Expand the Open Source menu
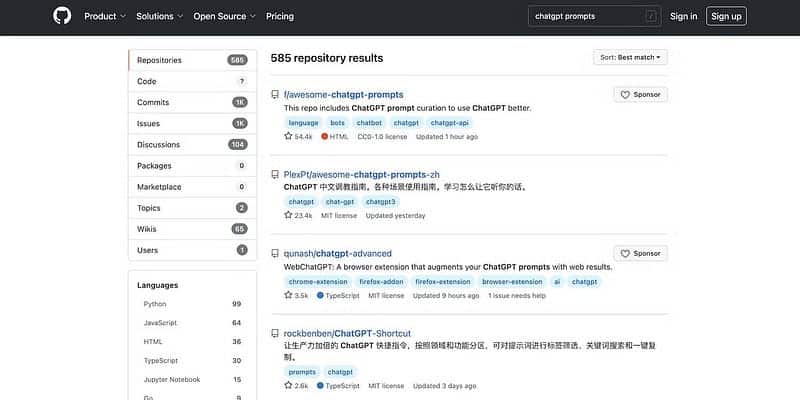 point(224,16)
